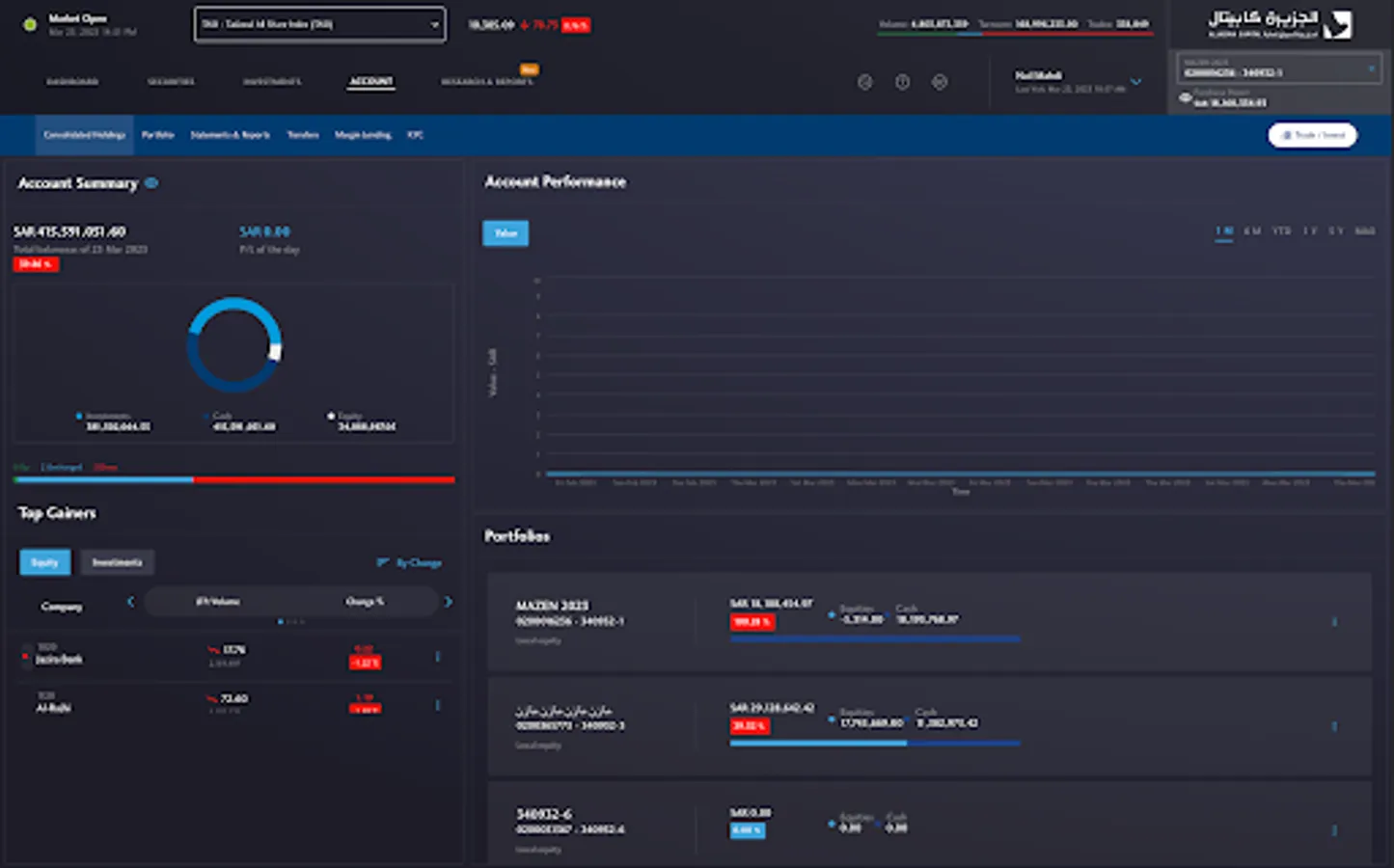Open the Securities main menu tab

pos(171,82)
